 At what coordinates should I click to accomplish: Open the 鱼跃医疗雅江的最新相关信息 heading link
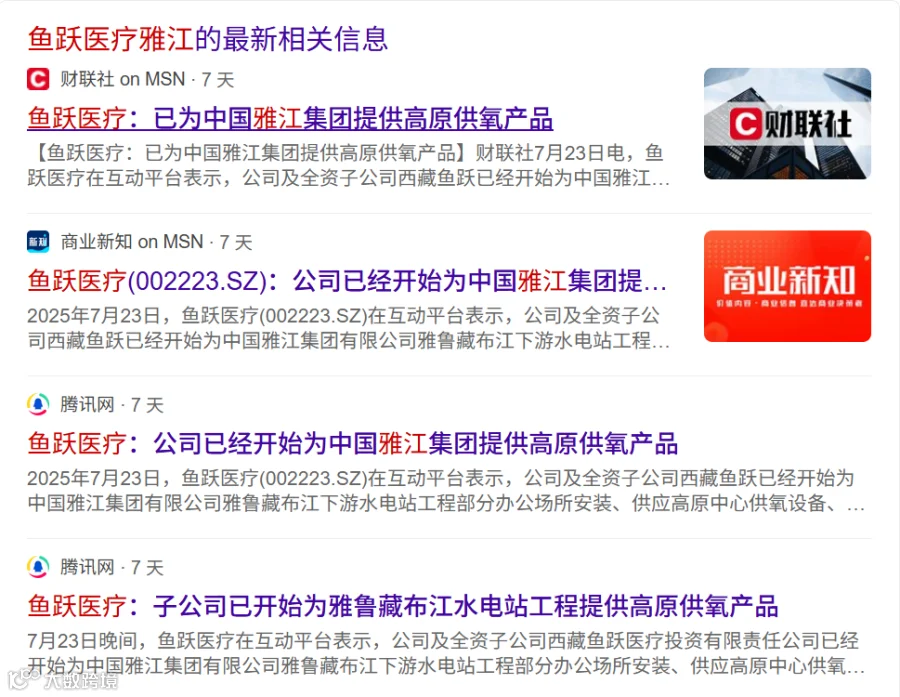[x=208, y=39]
